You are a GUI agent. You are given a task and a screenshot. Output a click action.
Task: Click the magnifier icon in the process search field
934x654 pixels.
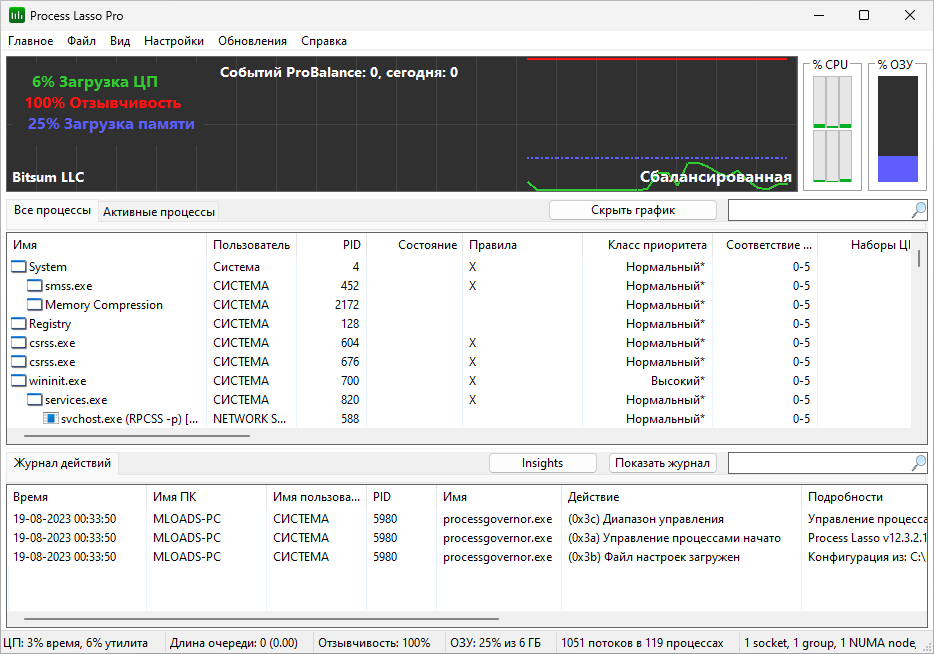point(917,211)
